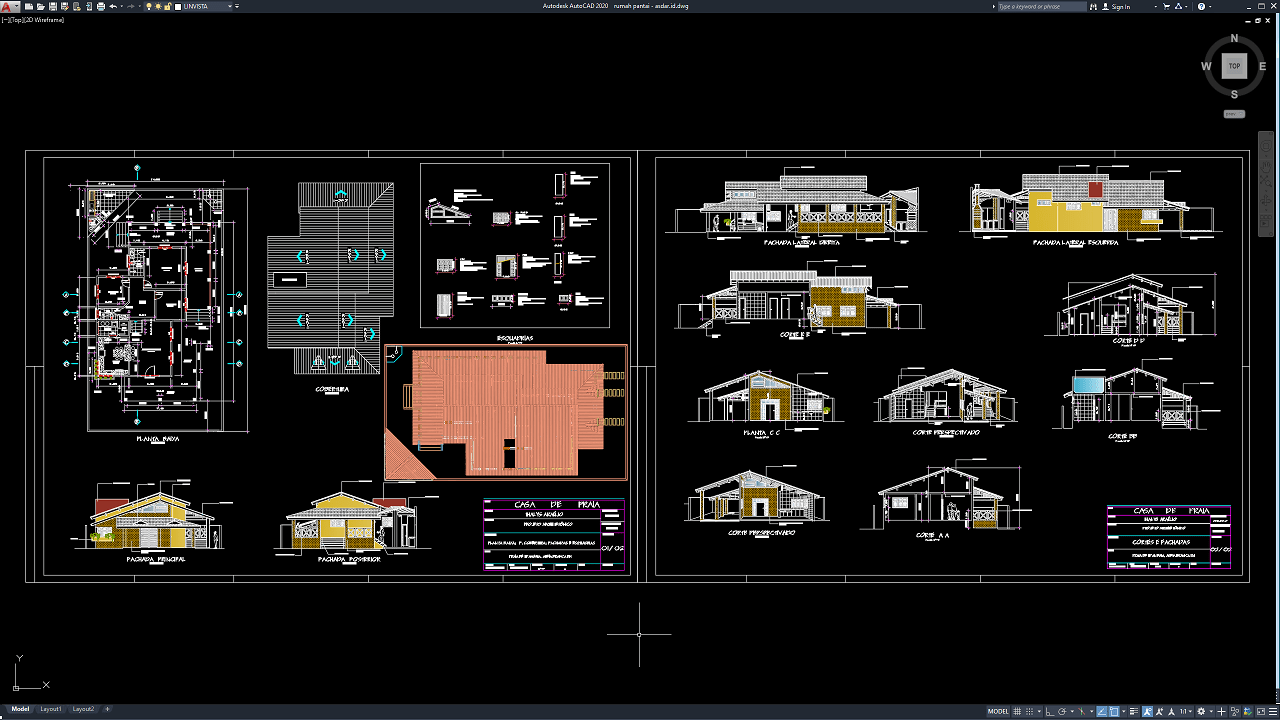Toggle Ortho mode in status bar
This screenshot has height=720, width=1280.
[1050, 711]
